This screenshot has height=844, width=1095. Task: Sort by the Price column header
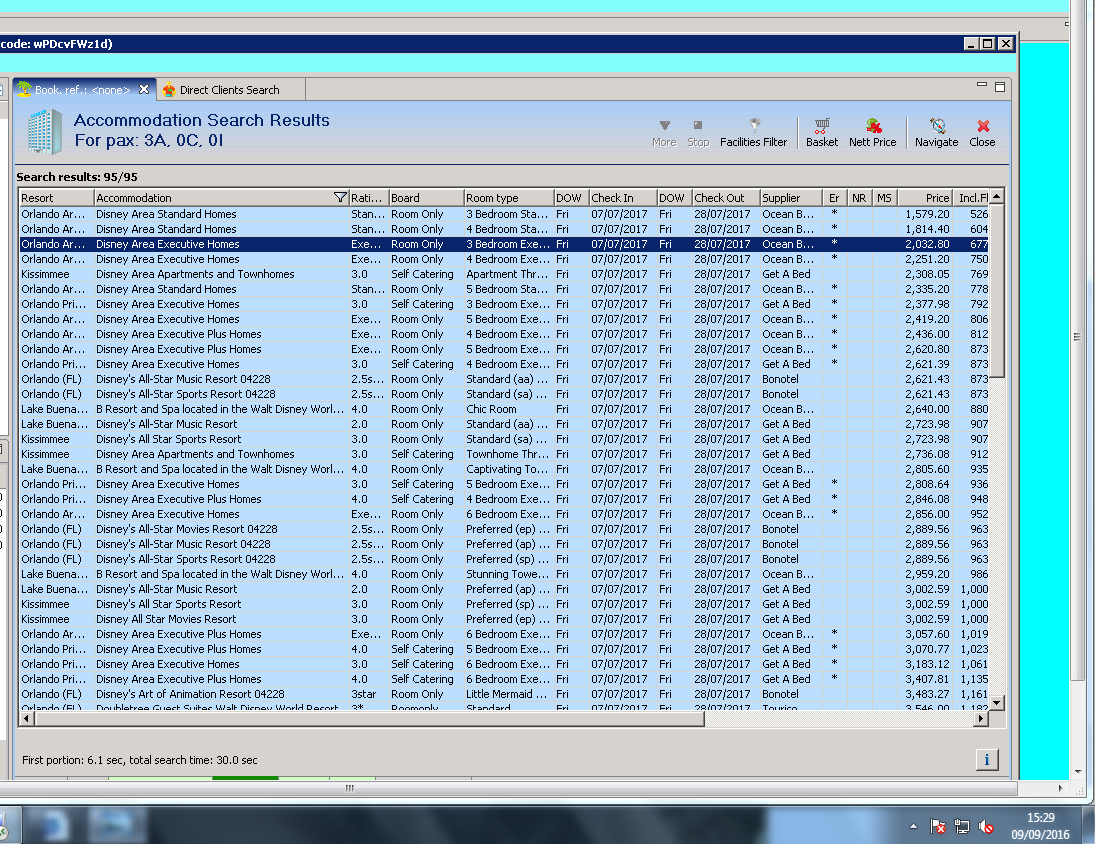(x=925, y=198)
